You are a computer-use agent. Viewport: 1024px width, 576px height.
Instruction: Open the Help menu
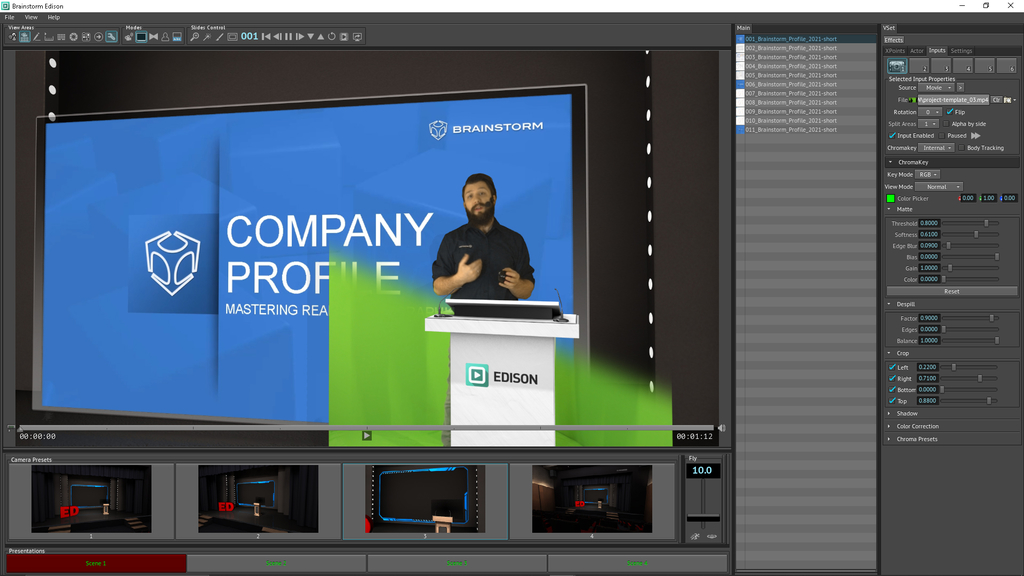point(54,17)
